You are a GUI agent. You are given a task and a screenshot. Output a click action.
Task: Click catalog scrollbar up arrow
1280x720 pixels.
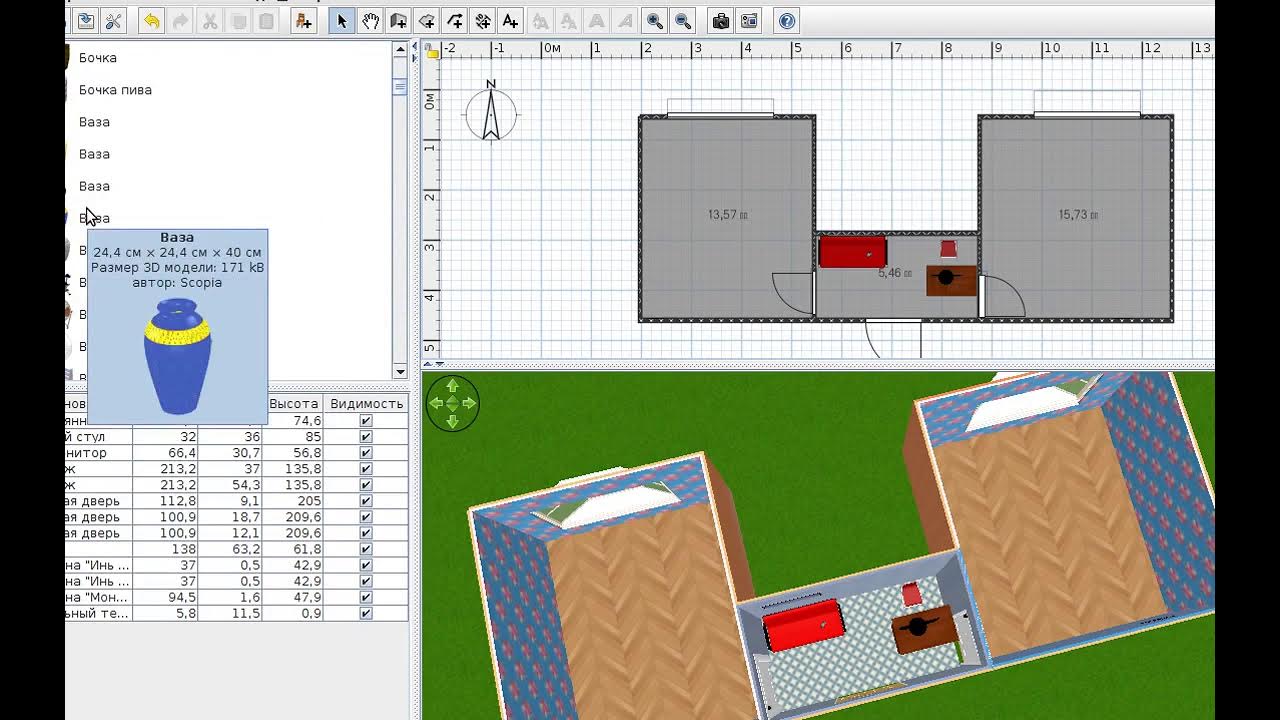pyautogui.click(x=400, y=49)
